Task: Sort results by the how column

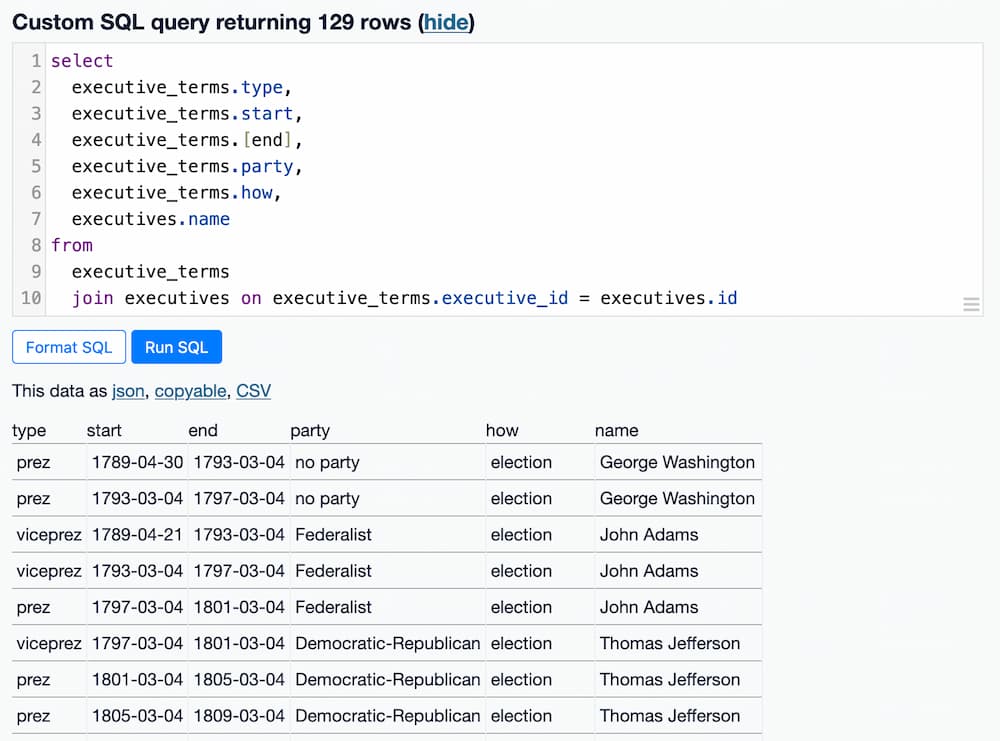Action: [502, 430]
